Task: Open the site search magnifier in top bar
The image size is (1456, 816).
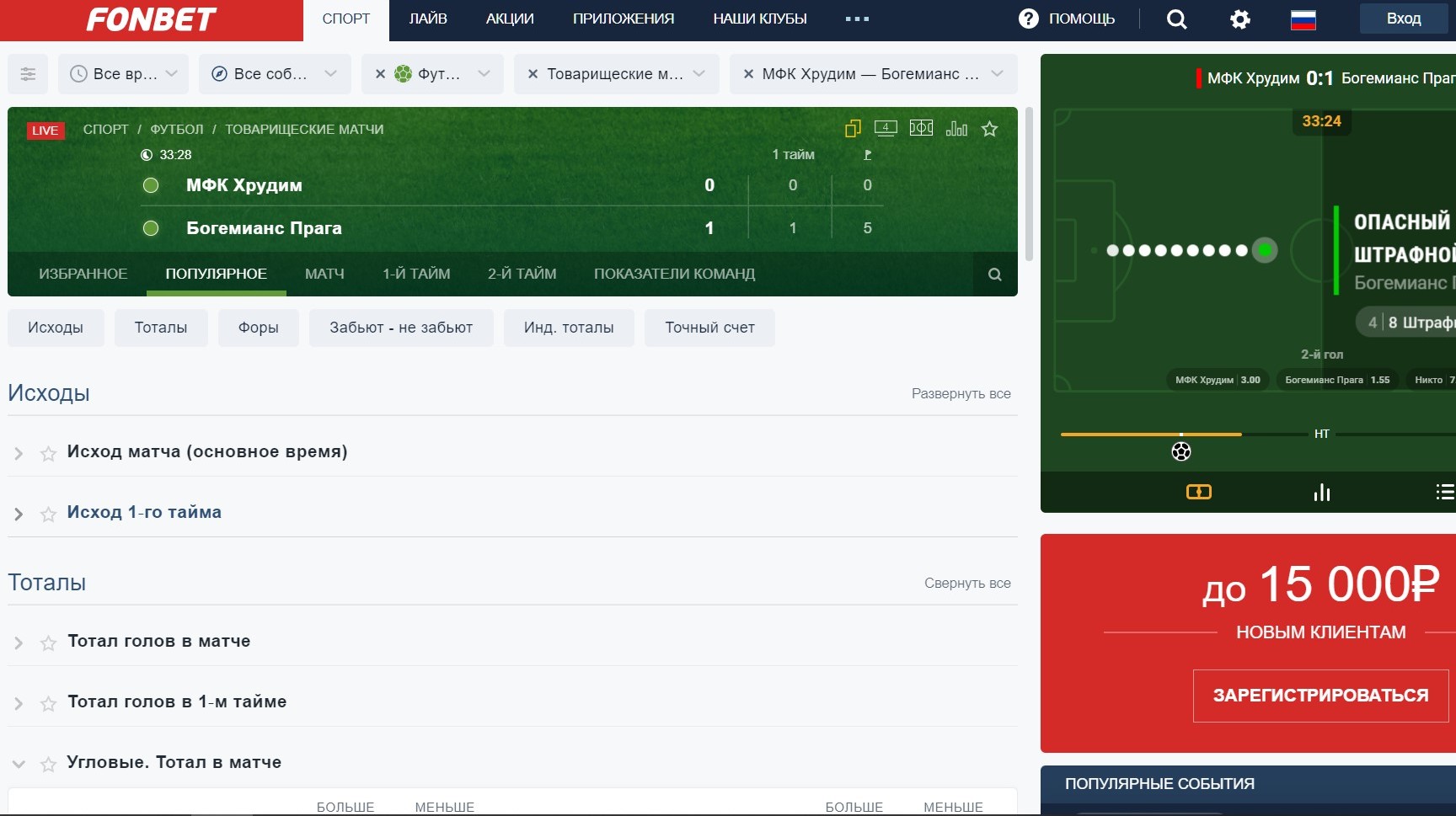Action: pyautogui.click(x=1177, y=19)
